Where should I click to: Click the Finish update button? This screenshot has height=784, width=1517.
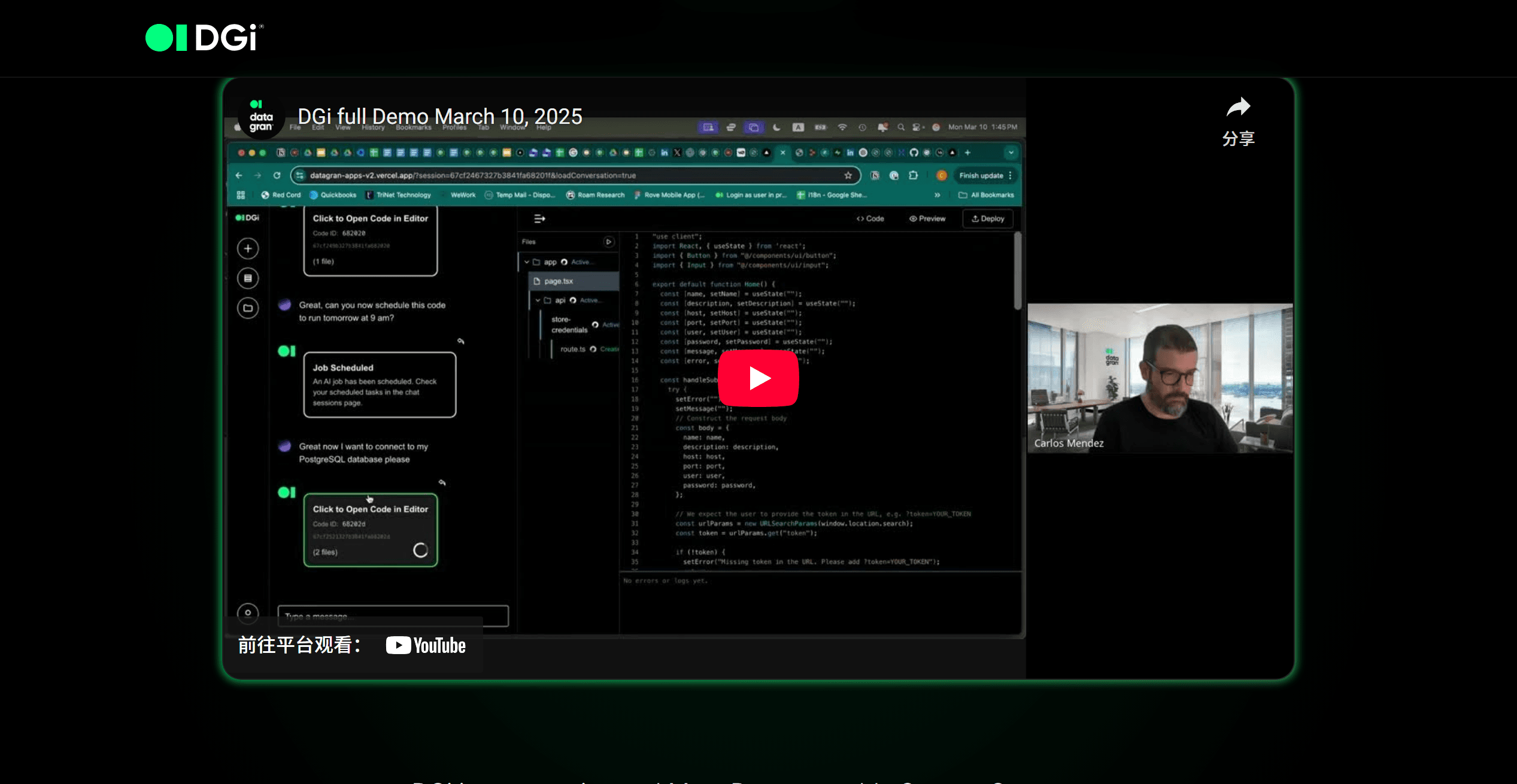click(981, 175)
